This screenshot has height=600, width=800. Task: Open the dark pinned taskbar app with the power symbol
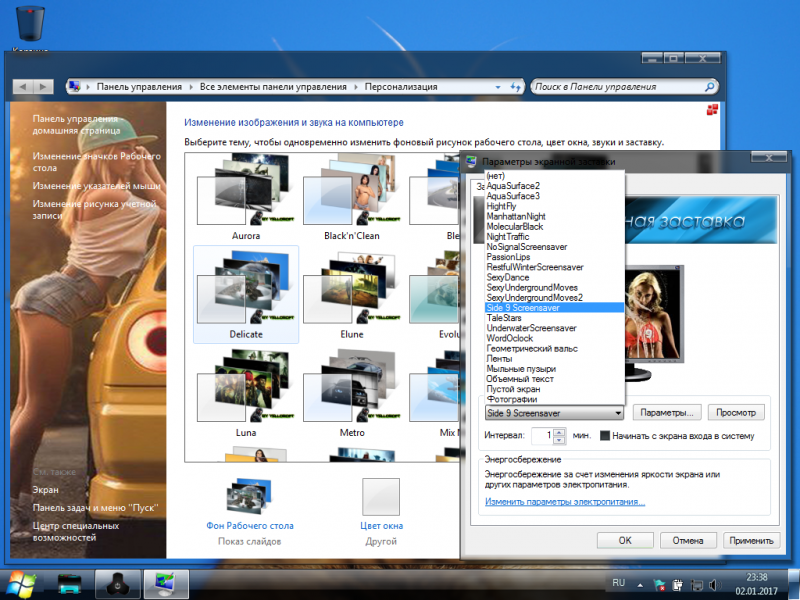[117, 585]
